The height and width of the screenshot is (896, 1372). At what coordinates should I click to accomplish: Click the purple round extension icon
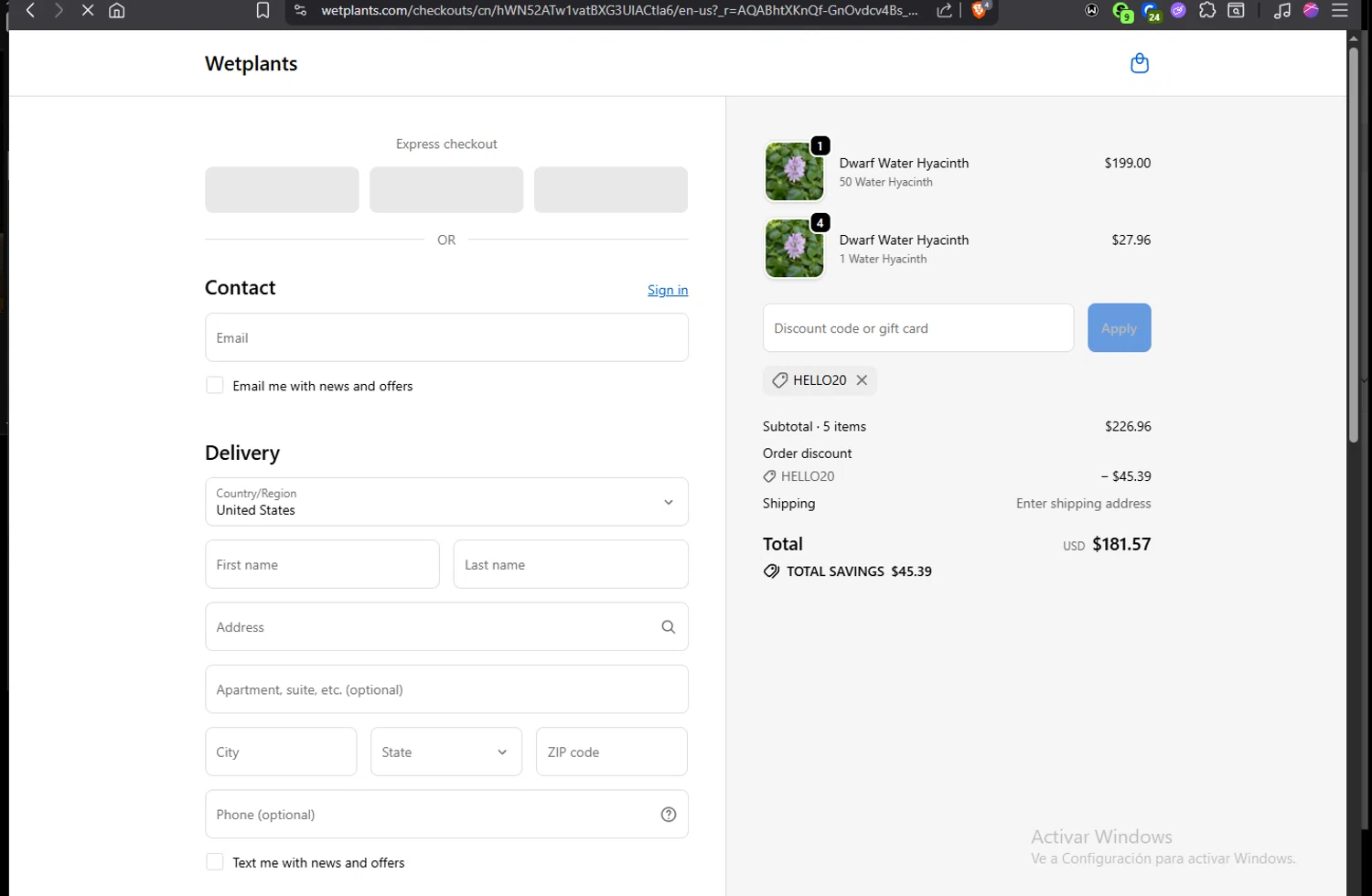[1178, 10]
